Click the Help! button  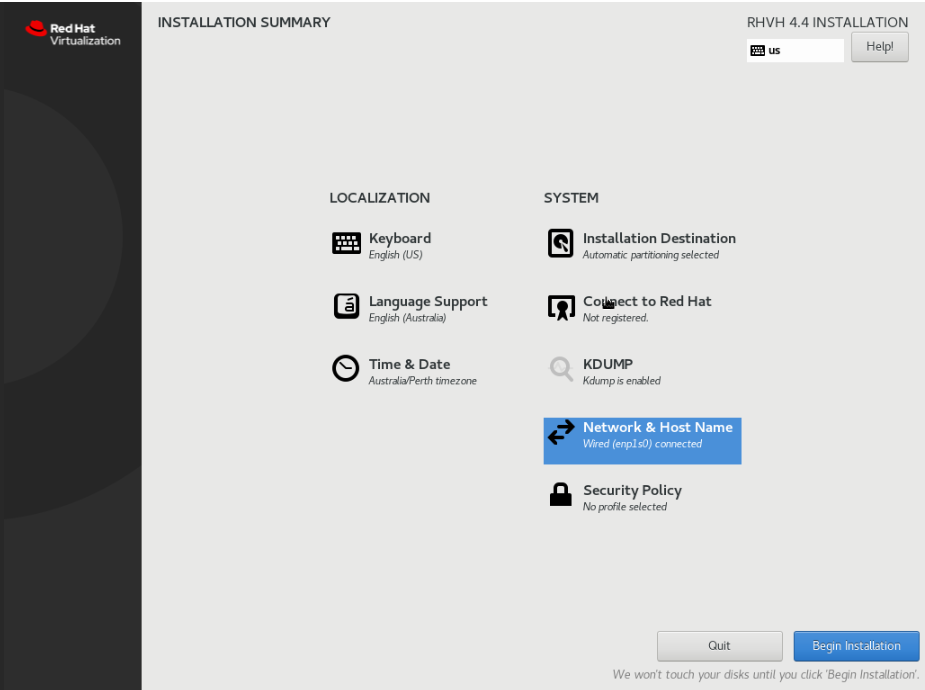click(879, 47)
